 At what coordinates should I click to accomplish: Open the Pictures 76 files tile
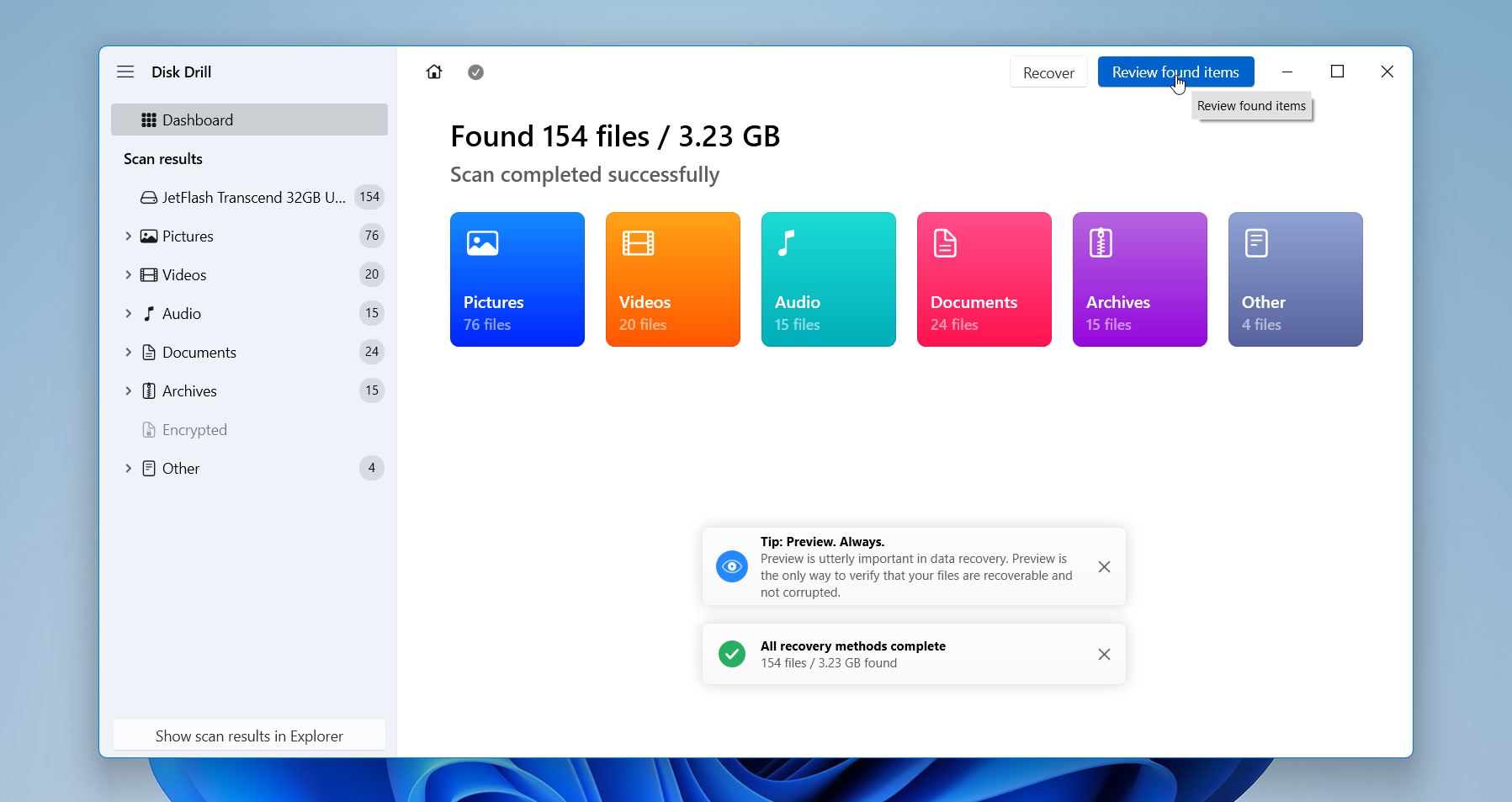tap(517, 279)
